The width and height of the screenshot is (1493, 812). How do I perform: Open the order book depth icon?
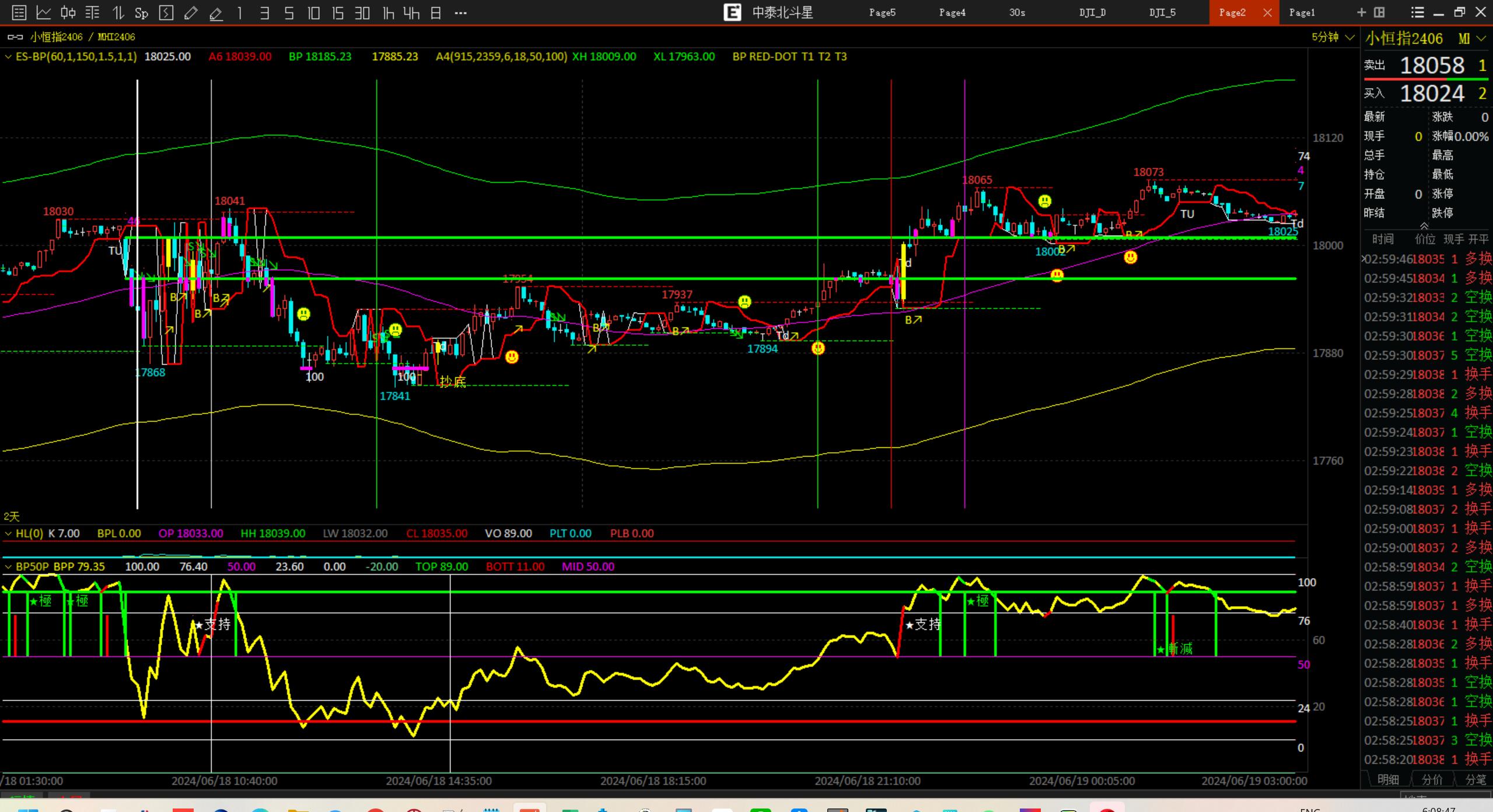(92, 12)
